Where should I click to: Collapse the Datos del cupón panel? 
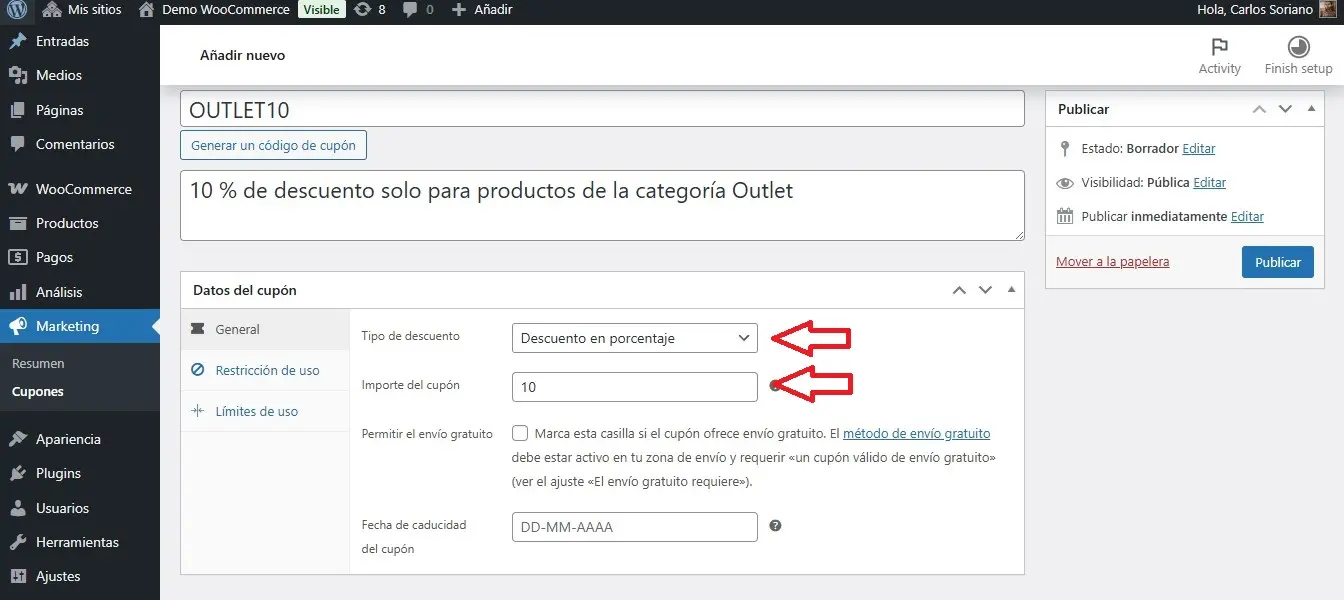[x=1011, y=290]
